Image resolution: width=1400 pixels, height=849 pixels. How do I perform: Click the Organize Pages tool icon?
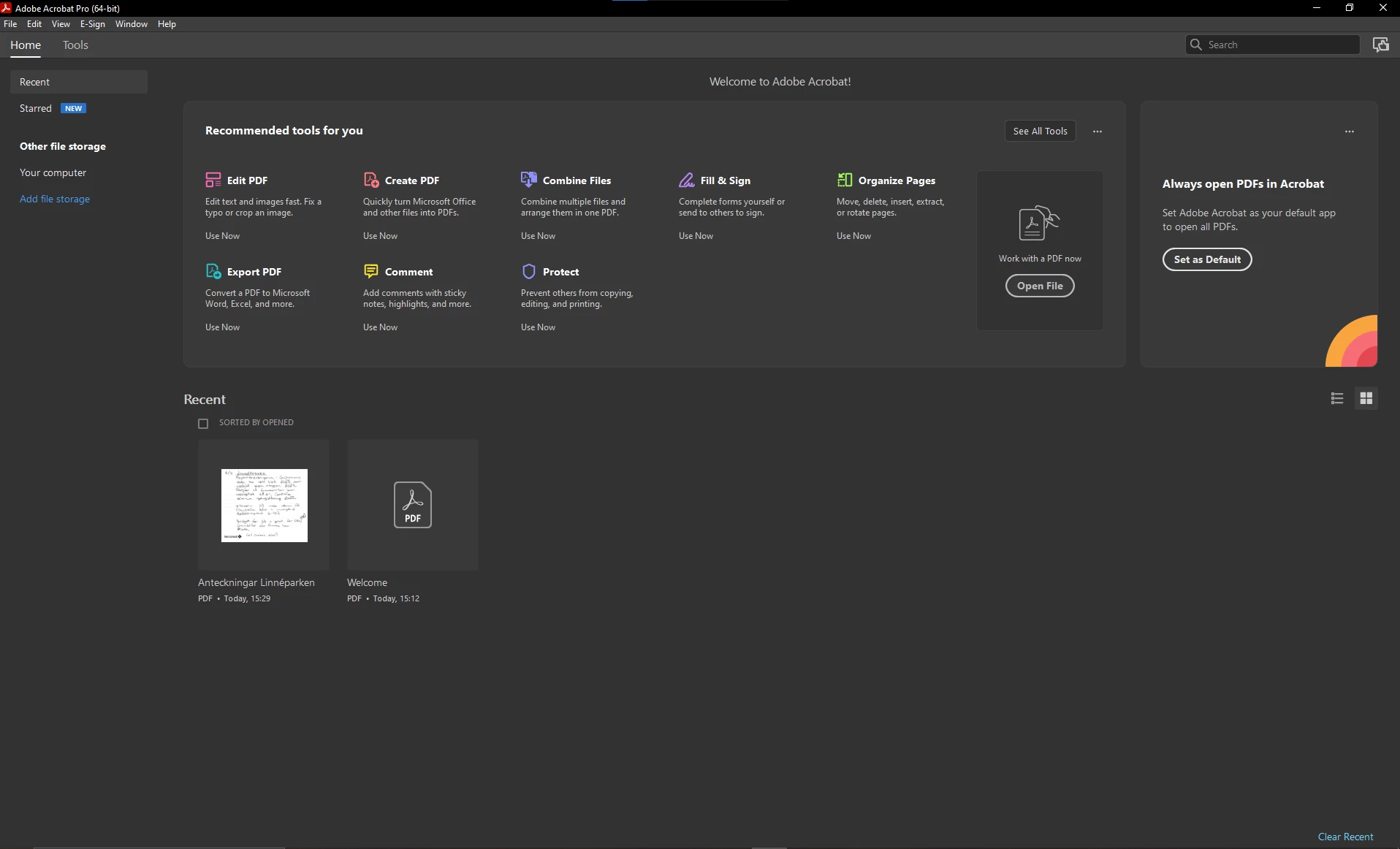845,180
